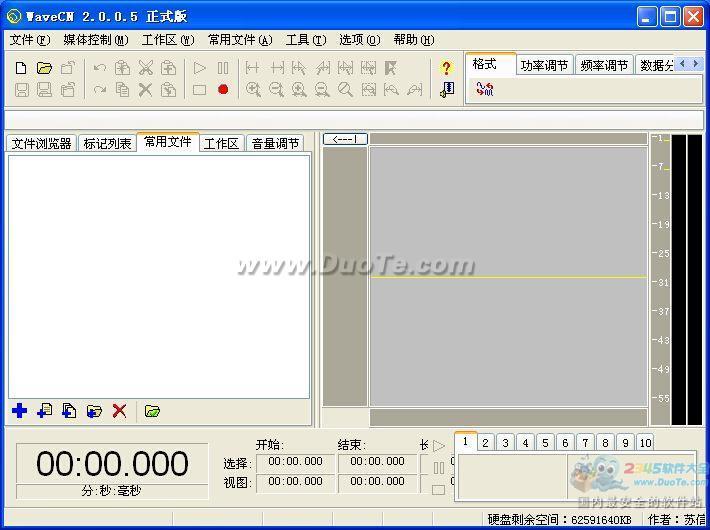Switch to the 音量调节 tab

coord(275,143)
